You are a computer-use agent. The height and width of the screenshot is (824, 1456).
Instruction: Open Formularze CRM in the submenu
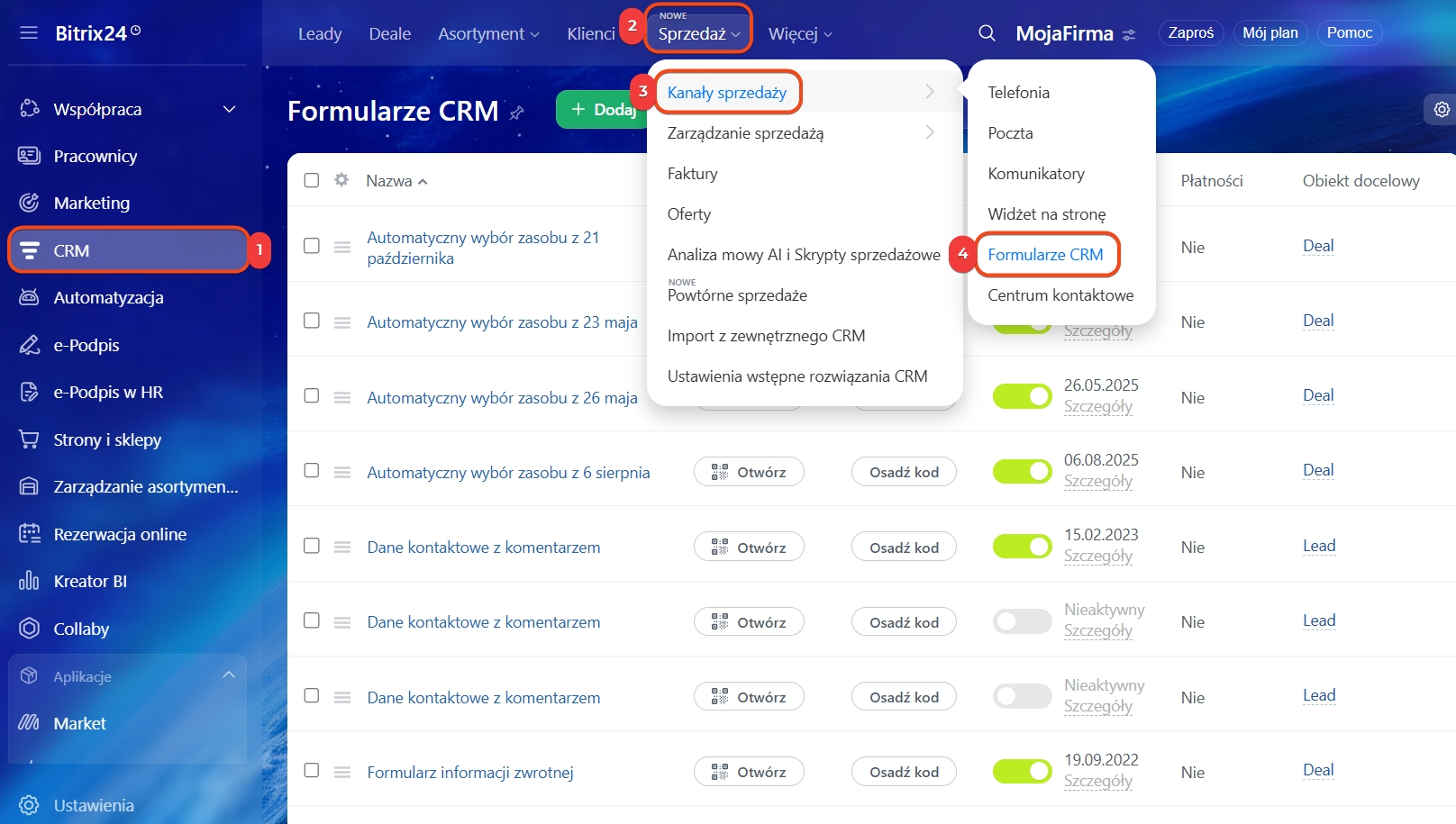click(x=1045, y=254)
